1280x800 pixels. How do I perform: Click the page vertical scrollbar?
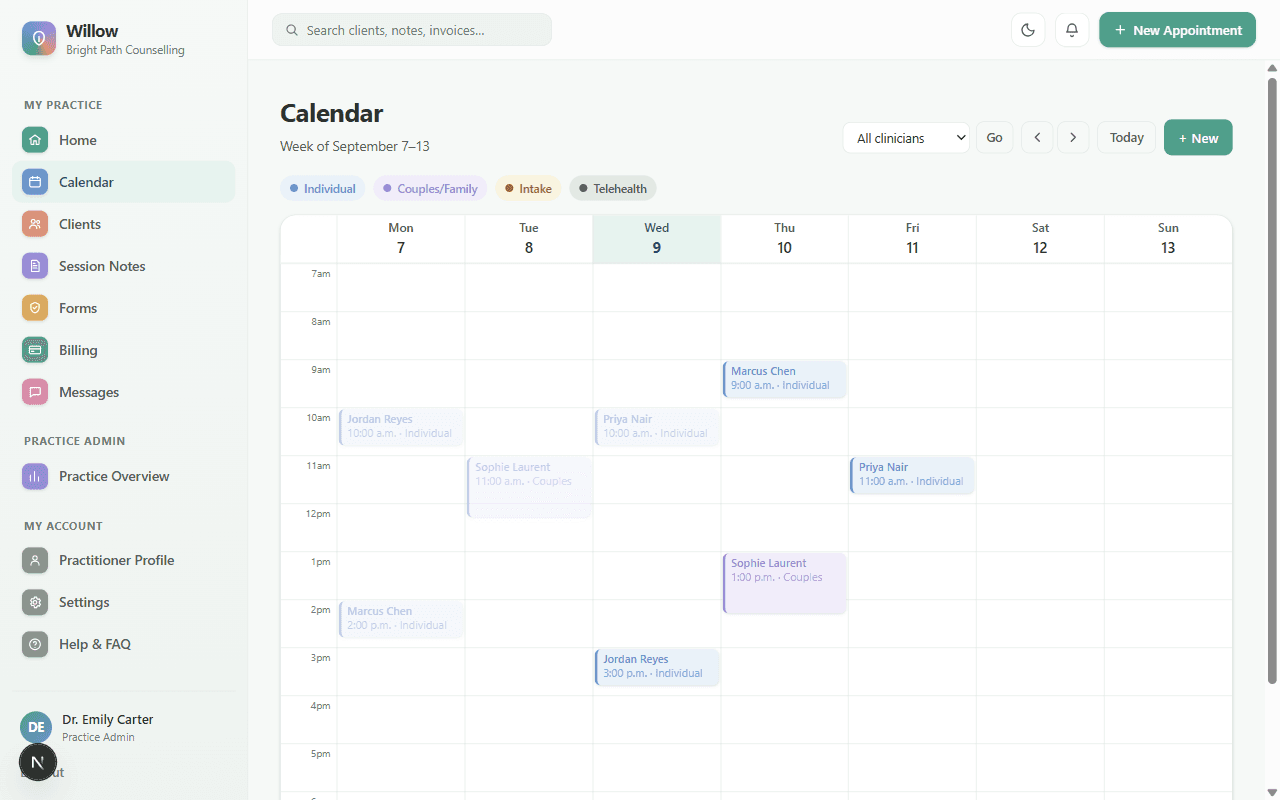(x=1272, y=380)
